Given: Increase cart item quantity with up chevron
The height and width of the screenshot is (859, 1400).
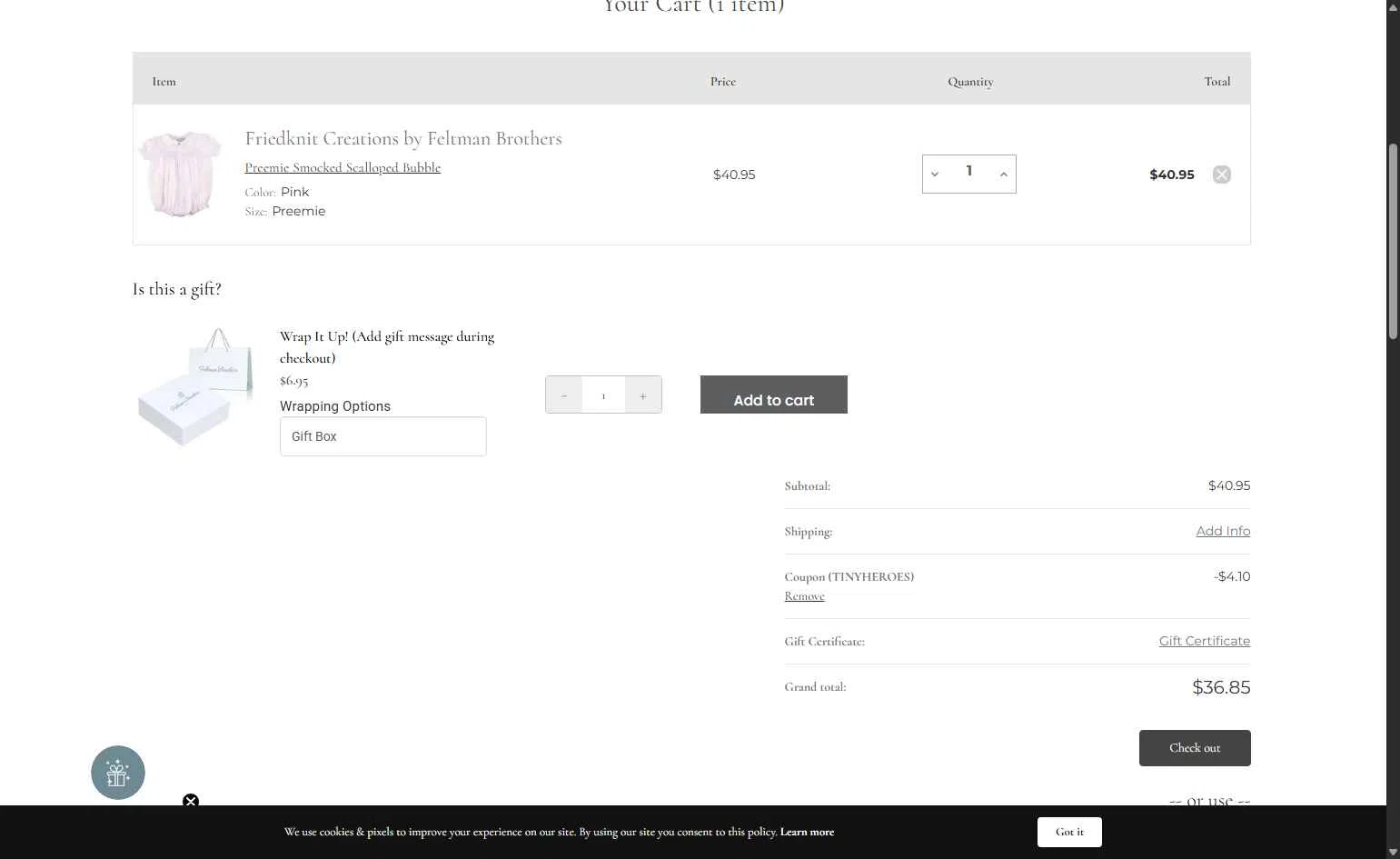Looking at the screenshot, I should coord(1003,175).
